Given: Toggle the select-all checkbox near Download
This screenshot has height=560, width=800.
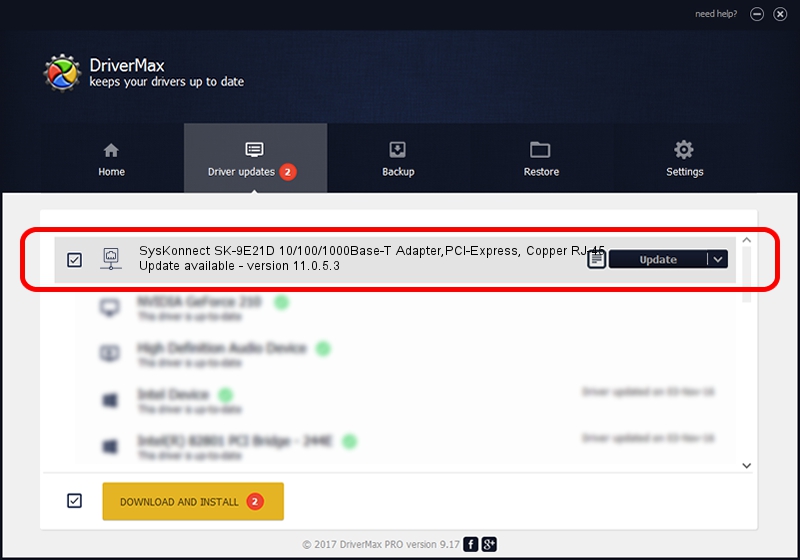Looking at the screenshot, I should (x=74, y=501).
